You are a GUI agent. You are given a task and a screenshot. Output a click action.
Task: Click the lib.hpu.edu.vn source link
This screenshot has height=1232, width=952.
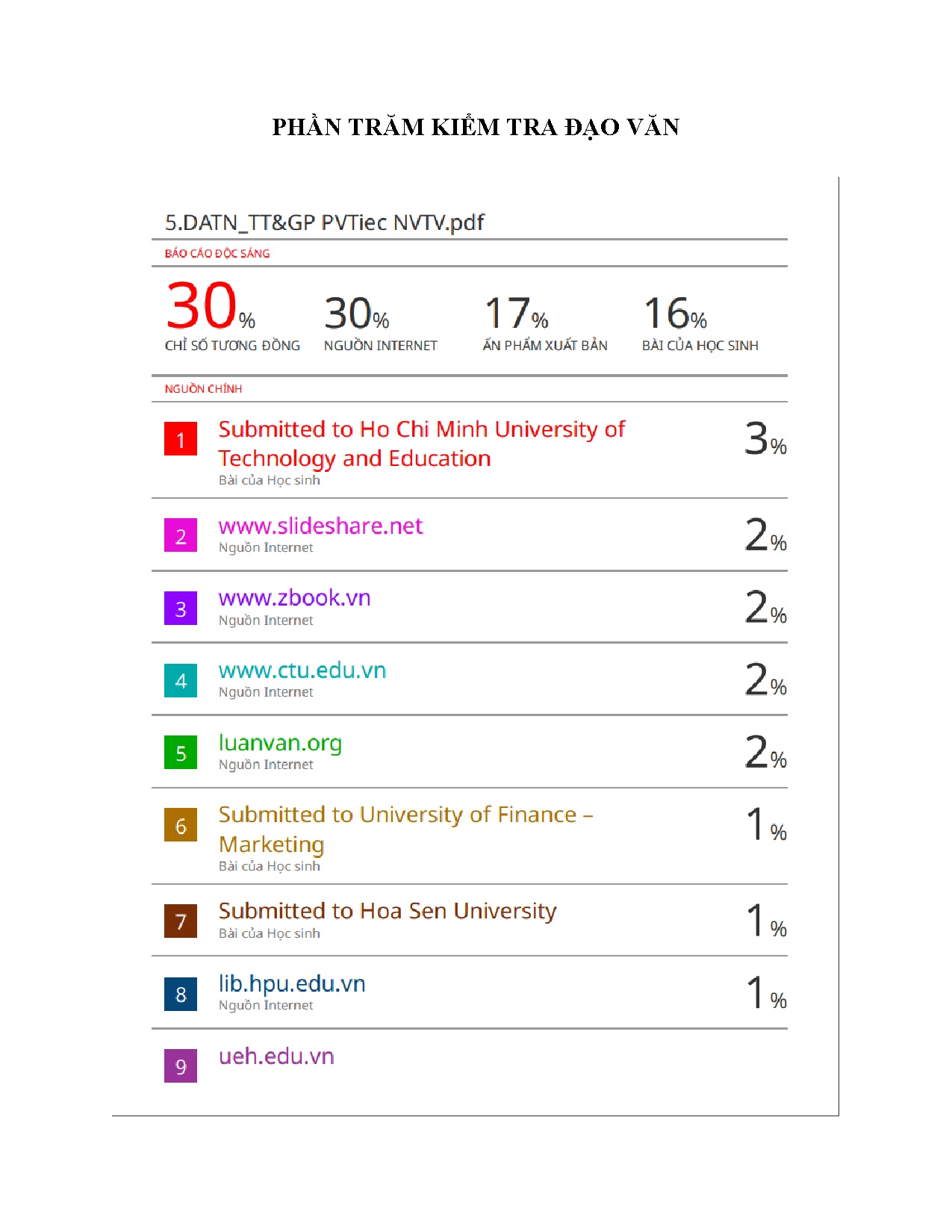point(292,983)
